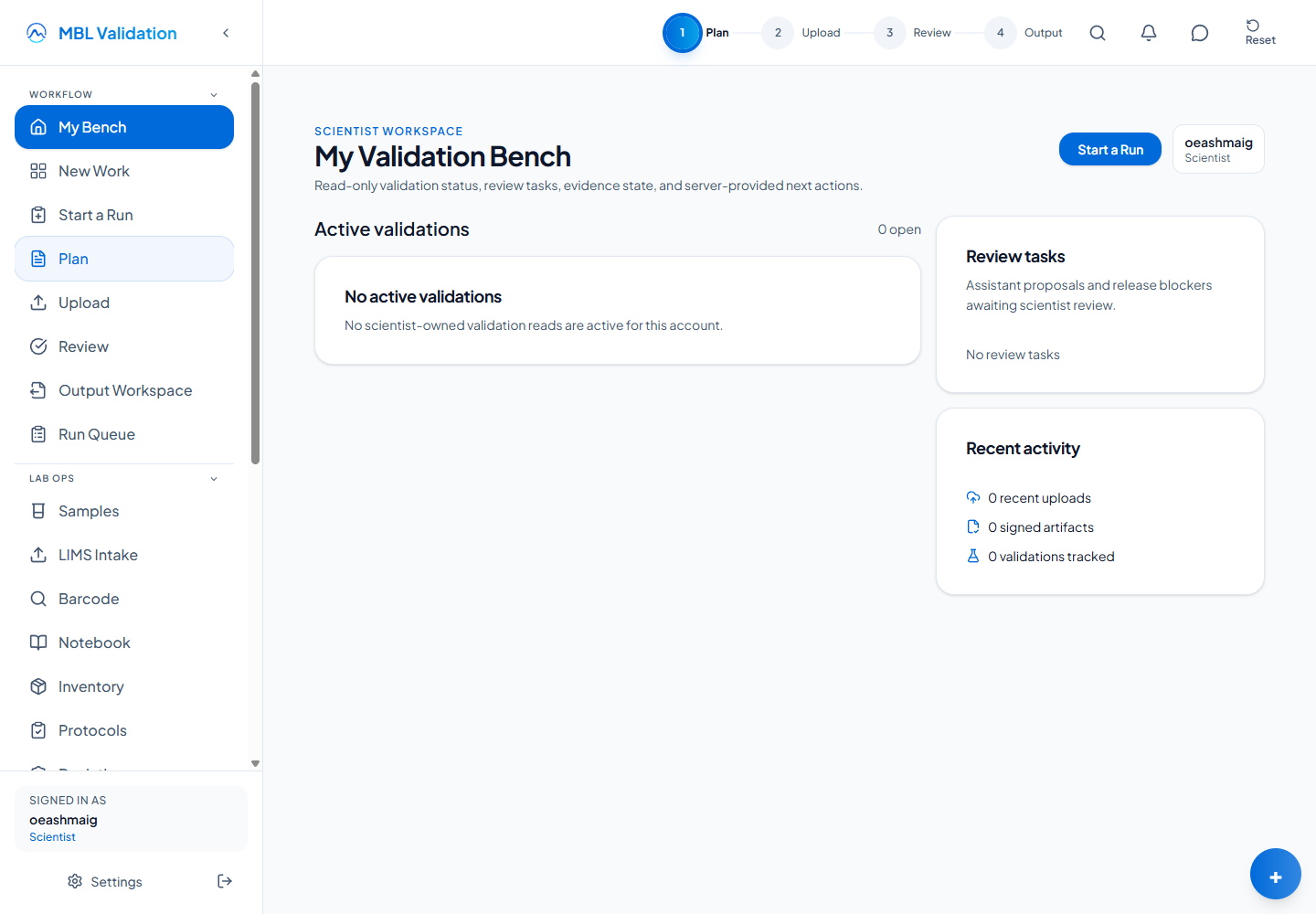Select Start a Run sidebar item
1316x914 pixels.
pos(124,215)
